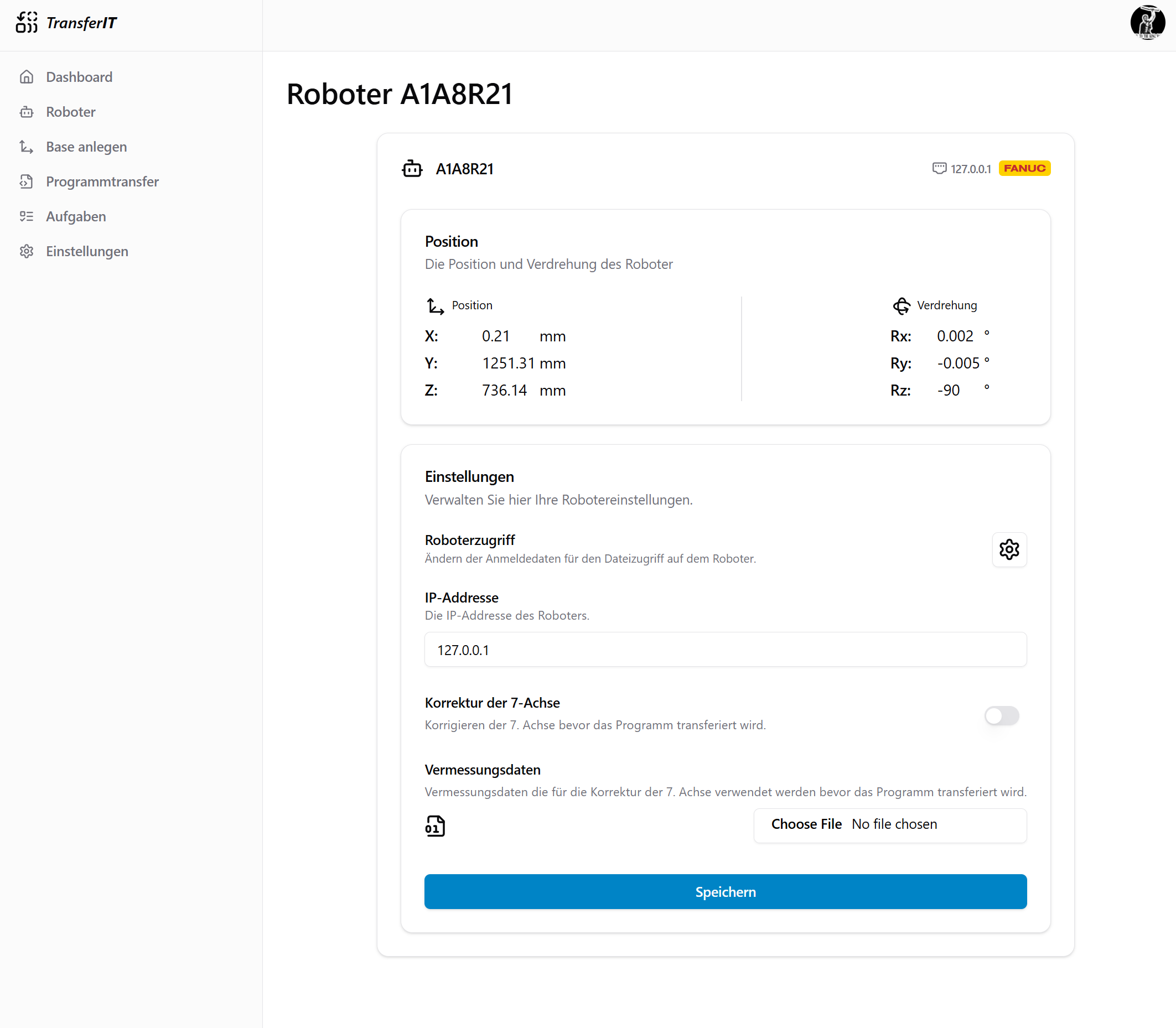Image resolution: width=1176 pixels, height=1028 pixels.
Task: Go to Programmtransfer page
Action: tap(102, 182)
